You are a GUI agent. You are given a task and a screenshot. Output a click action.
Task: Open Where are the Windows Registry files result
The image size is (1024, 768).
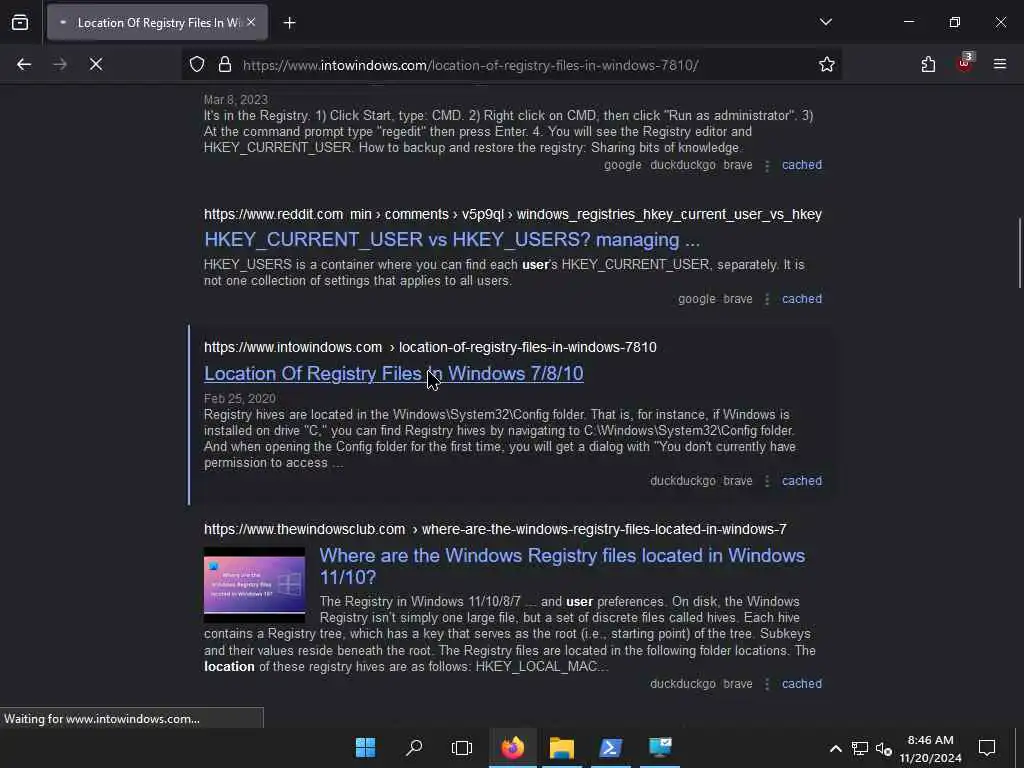pos(562,566)
